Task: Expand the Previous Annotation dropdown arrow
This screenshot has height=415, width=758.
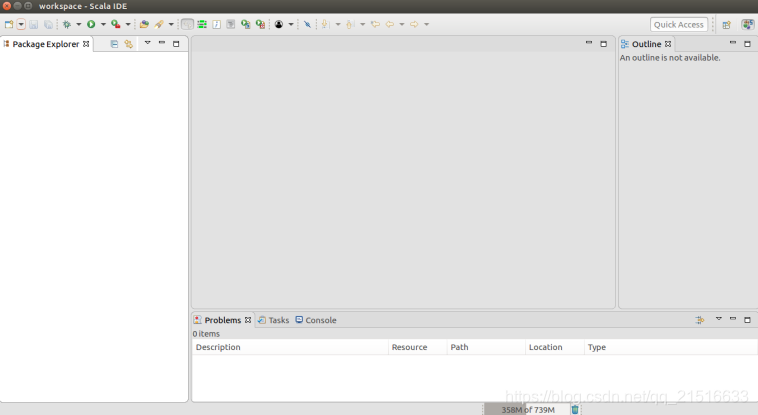Action: (362, 24)
